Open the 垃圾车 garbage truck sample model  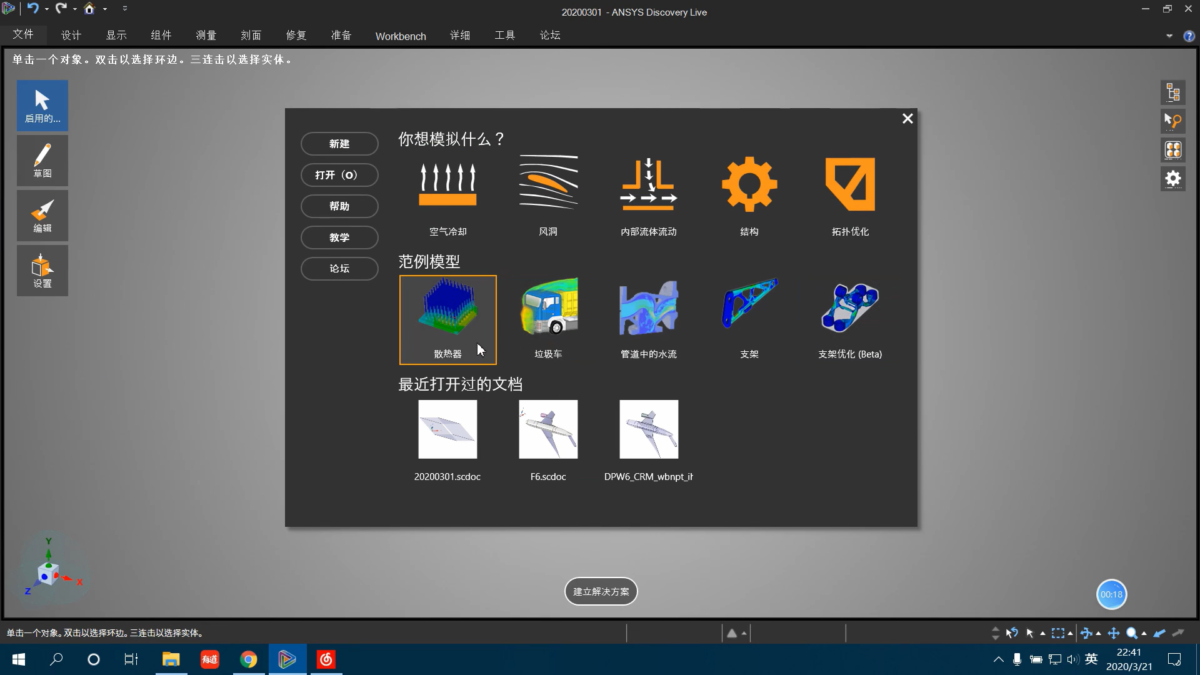[548, 320]
